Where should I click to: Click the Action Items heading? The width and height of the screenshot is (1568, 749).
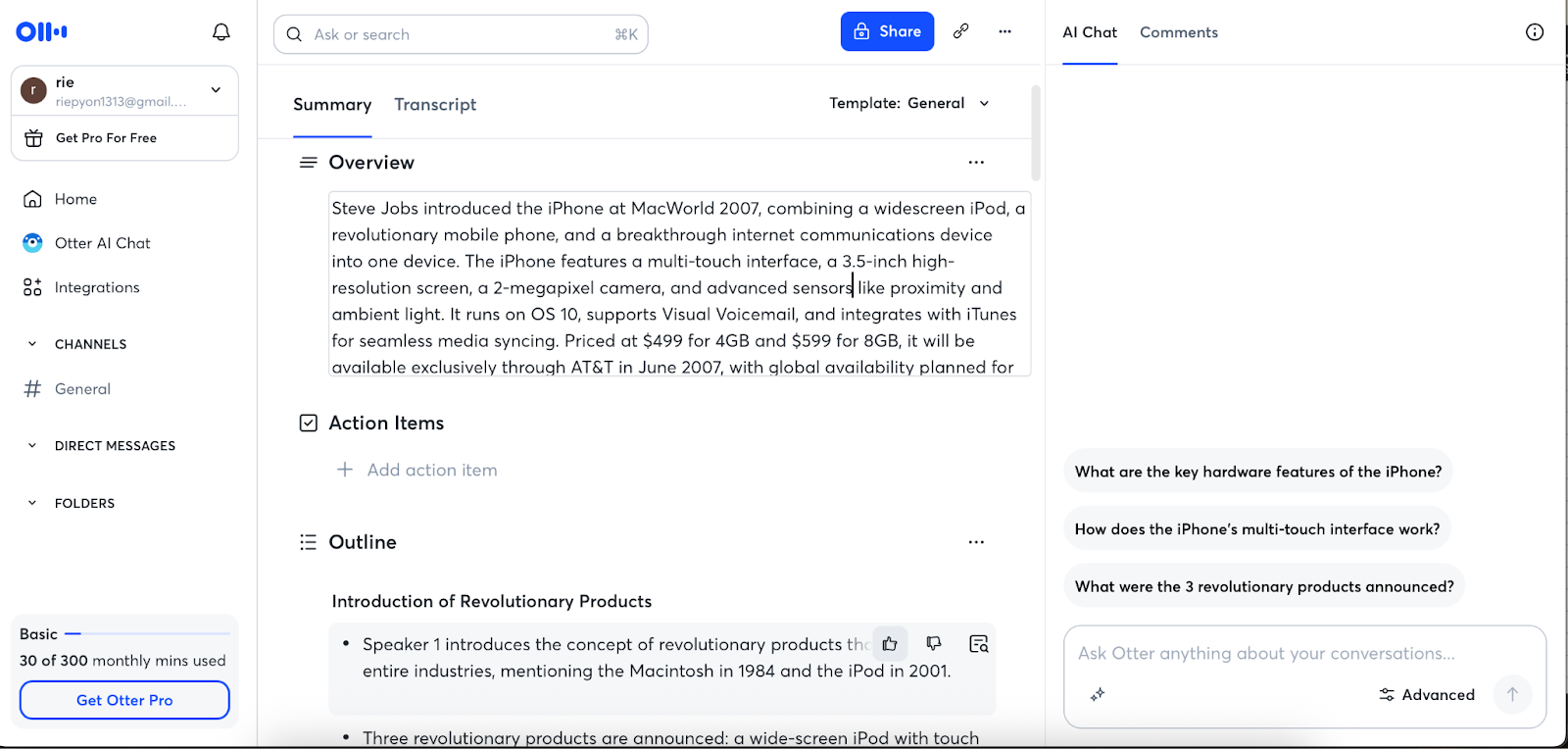386,423
